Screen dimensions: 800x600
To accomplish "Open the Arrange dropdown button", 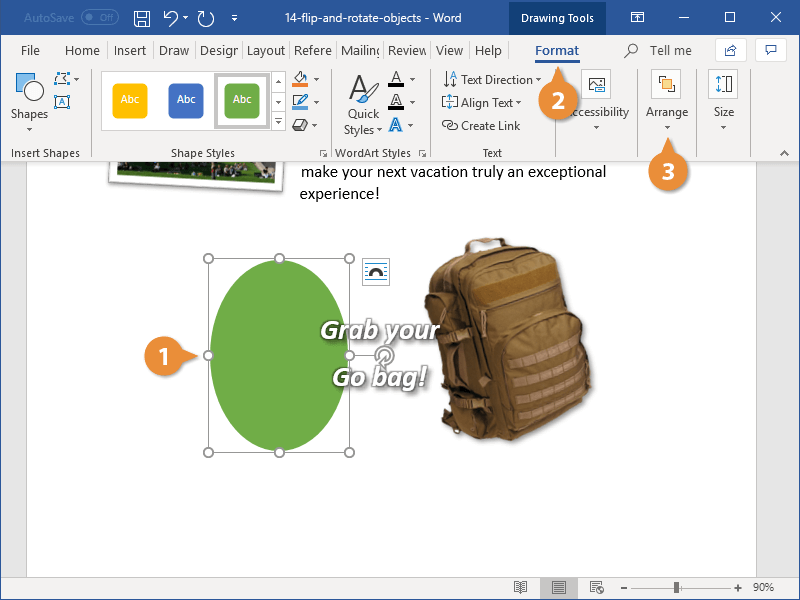I will (x=667, y=101).
